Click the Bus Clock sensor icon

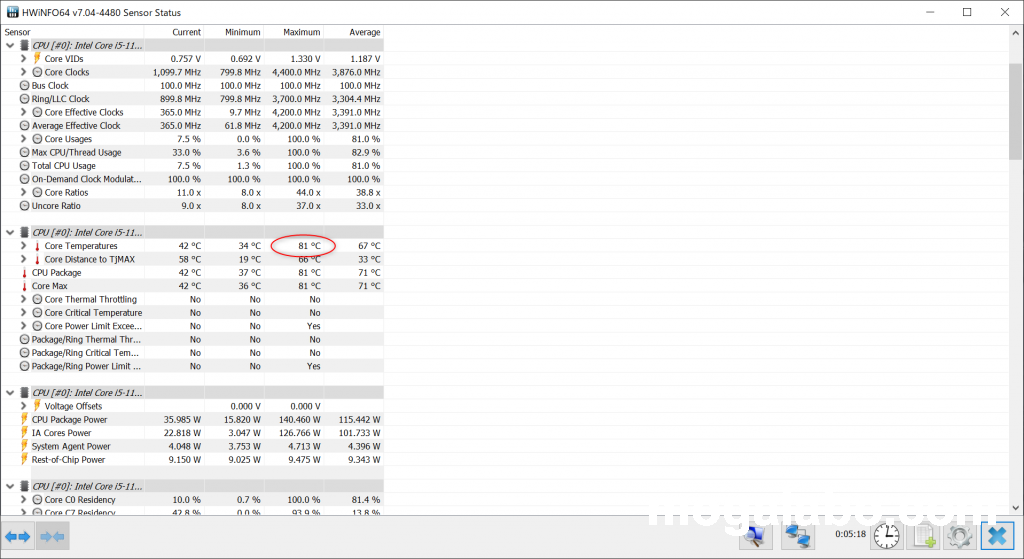pyautogui.click(x=25, y=86)
